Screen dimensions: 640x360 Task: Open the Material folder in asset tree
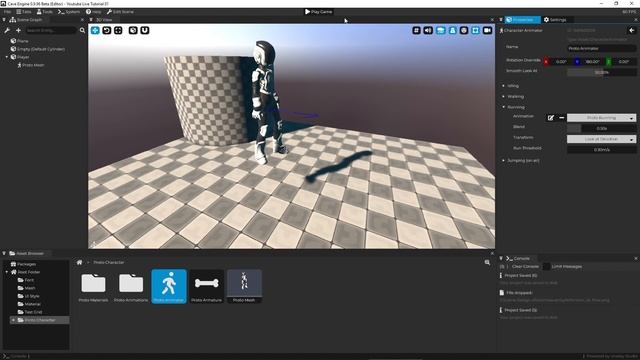click(x=29, y=304)
